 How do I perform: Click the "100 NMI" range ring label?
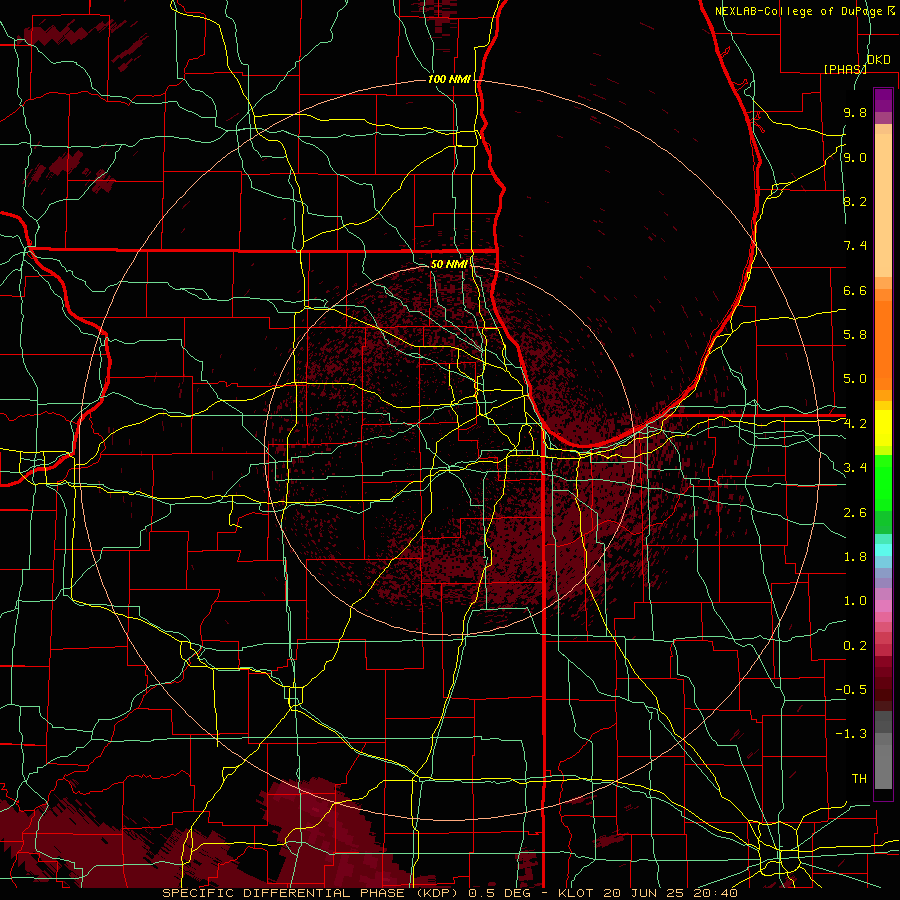(x=449, y=79)
